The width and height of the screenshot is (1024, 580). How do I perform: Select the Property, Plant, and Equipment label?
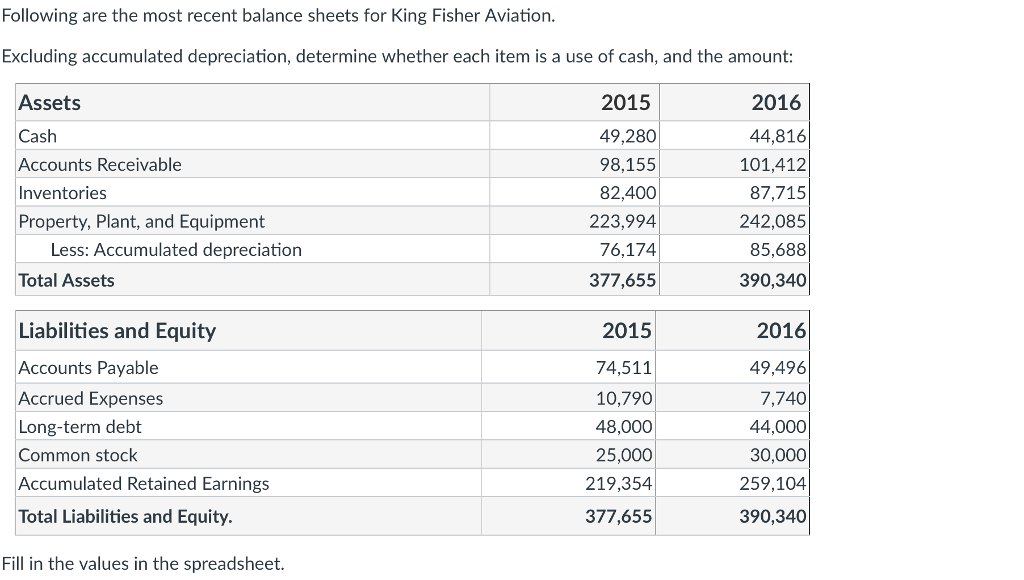pyautogui.click(x=142, y=221)
